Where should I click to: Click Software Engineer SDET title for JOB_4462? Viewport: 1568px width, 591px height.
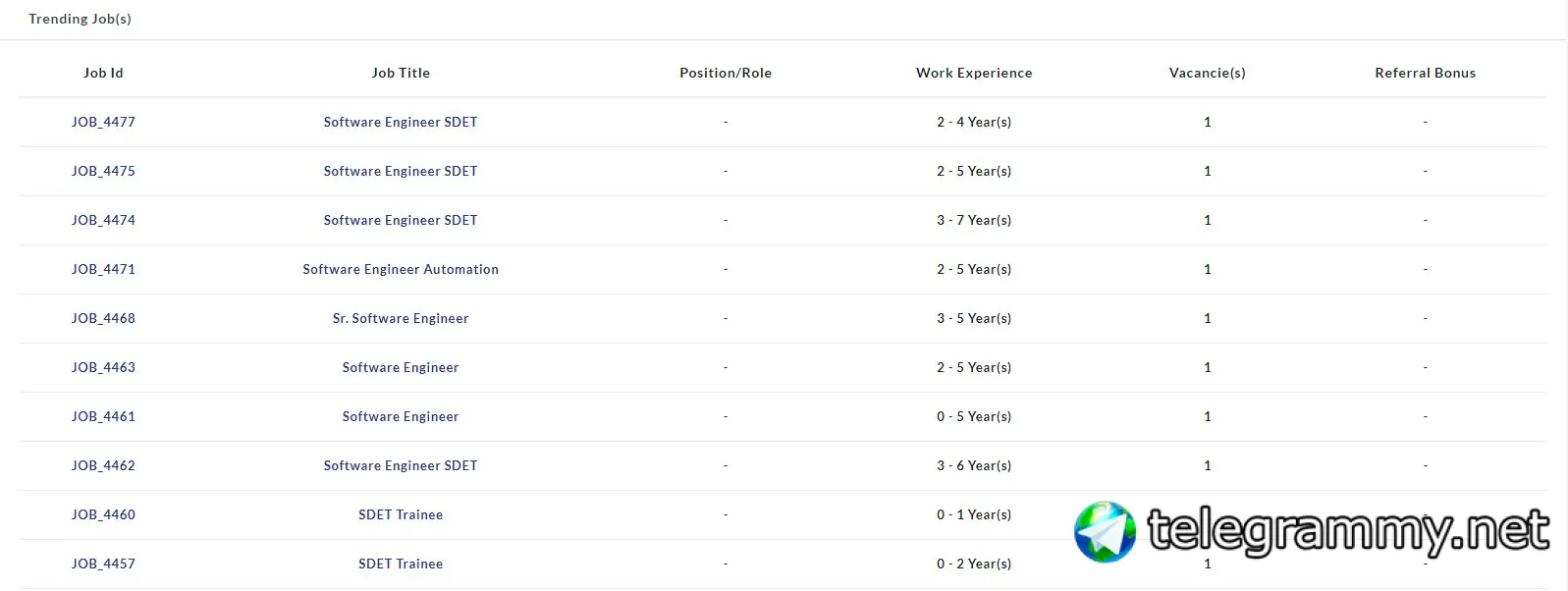[401, 465]
